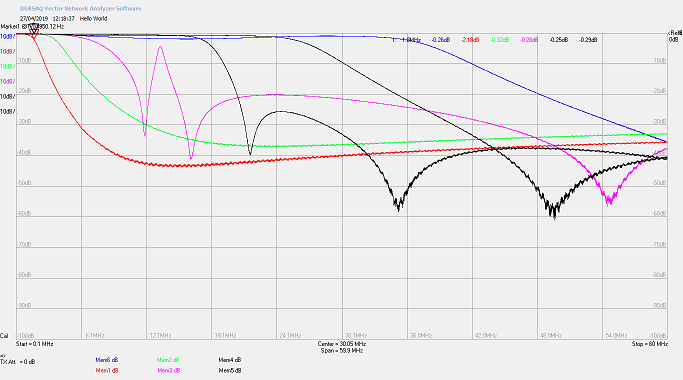Select the green Mem2 dB trace label
Viewport: 683px width, 380px height.
pos(168,360)
